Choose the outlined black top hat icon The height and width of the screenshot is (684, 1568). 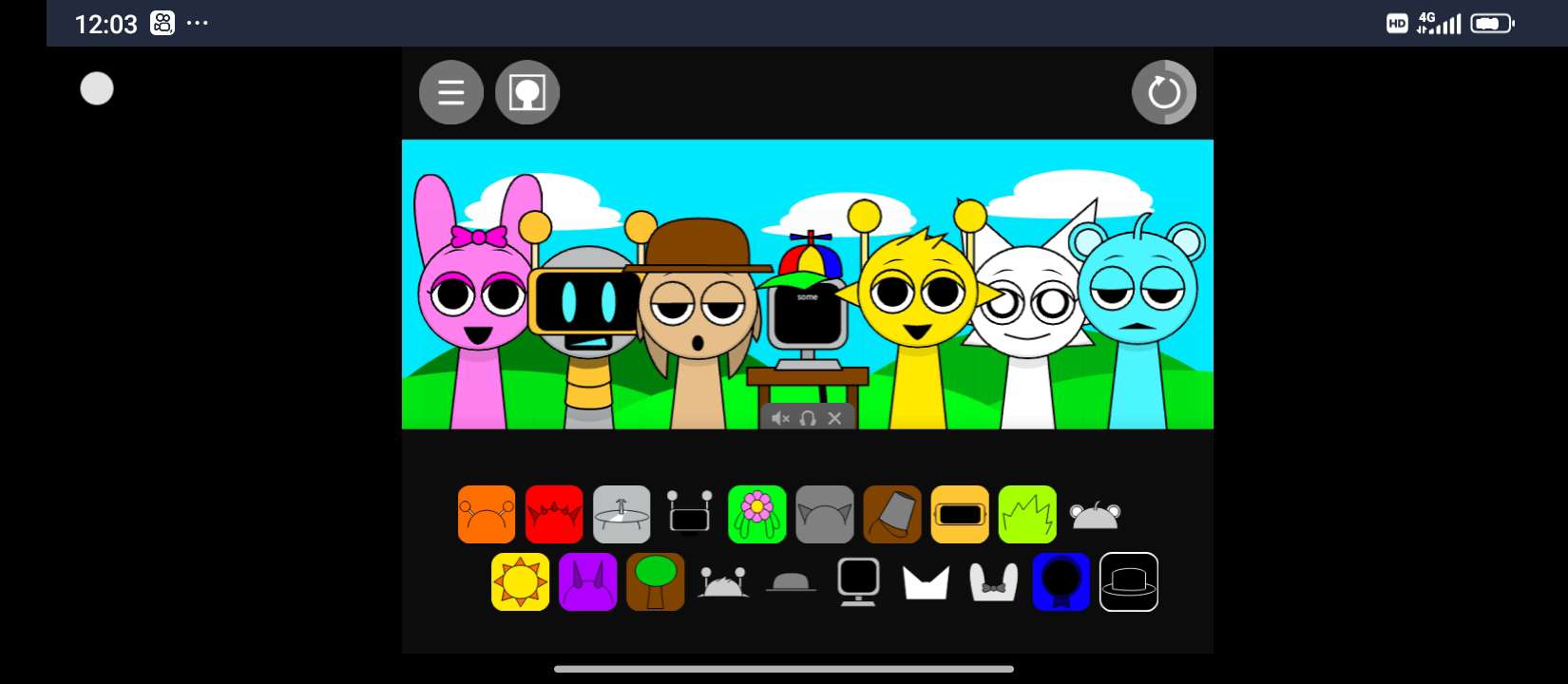point(1129,581)
